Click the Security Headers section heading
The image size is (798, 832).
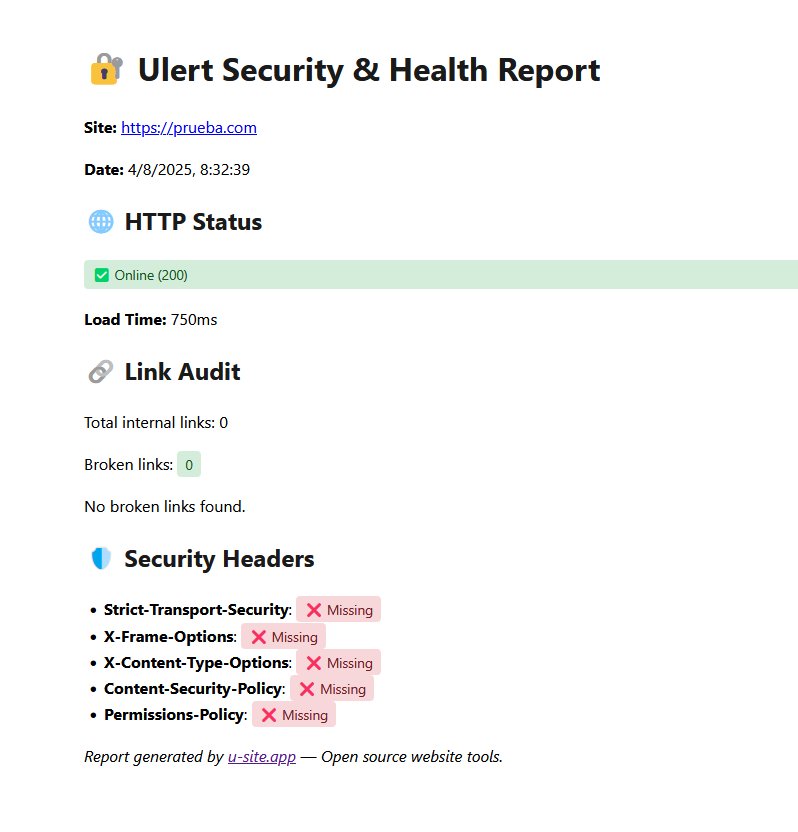click(x=219, y=559)
